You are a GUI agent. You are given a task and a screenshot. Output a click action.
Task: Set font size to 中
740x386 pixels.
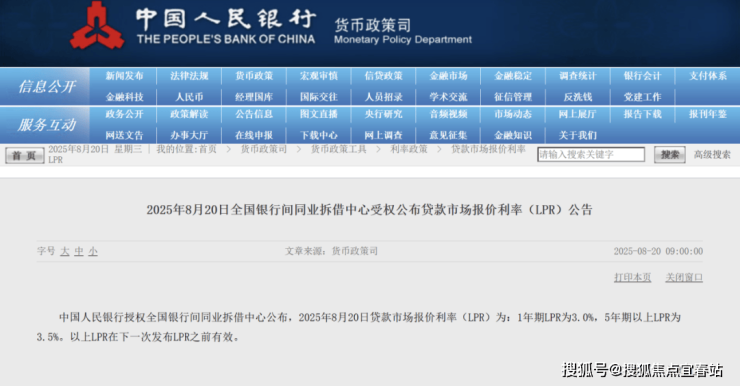(x=79, y=252)
